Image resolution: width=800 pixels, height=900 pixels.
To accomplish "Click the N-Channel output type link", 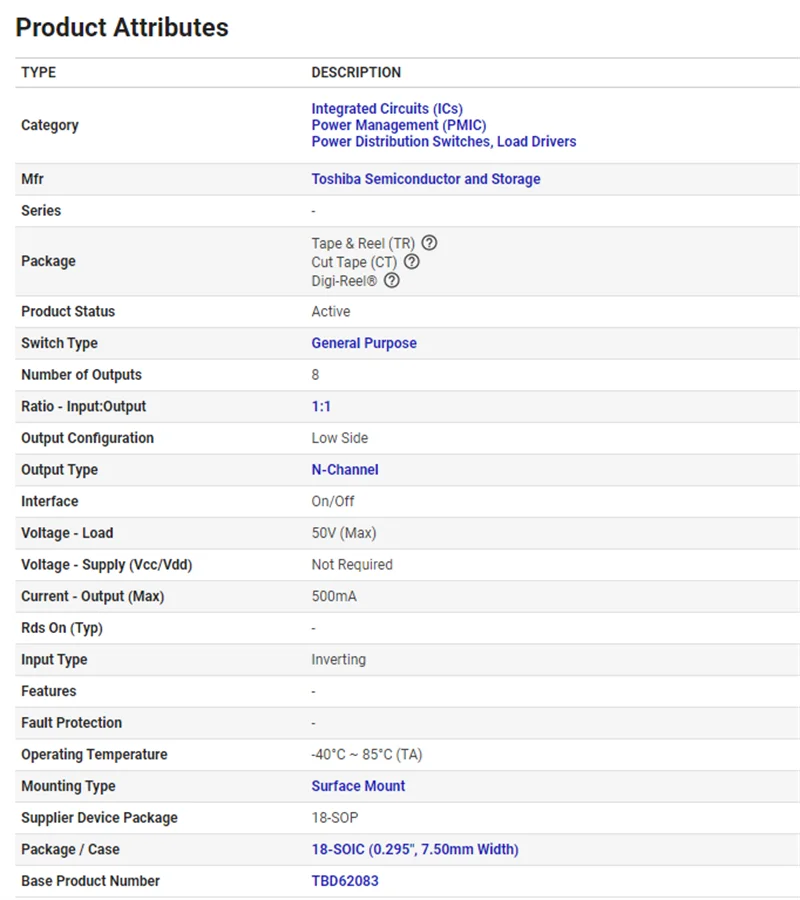I will pyautogui.click(x=345, y=469).
